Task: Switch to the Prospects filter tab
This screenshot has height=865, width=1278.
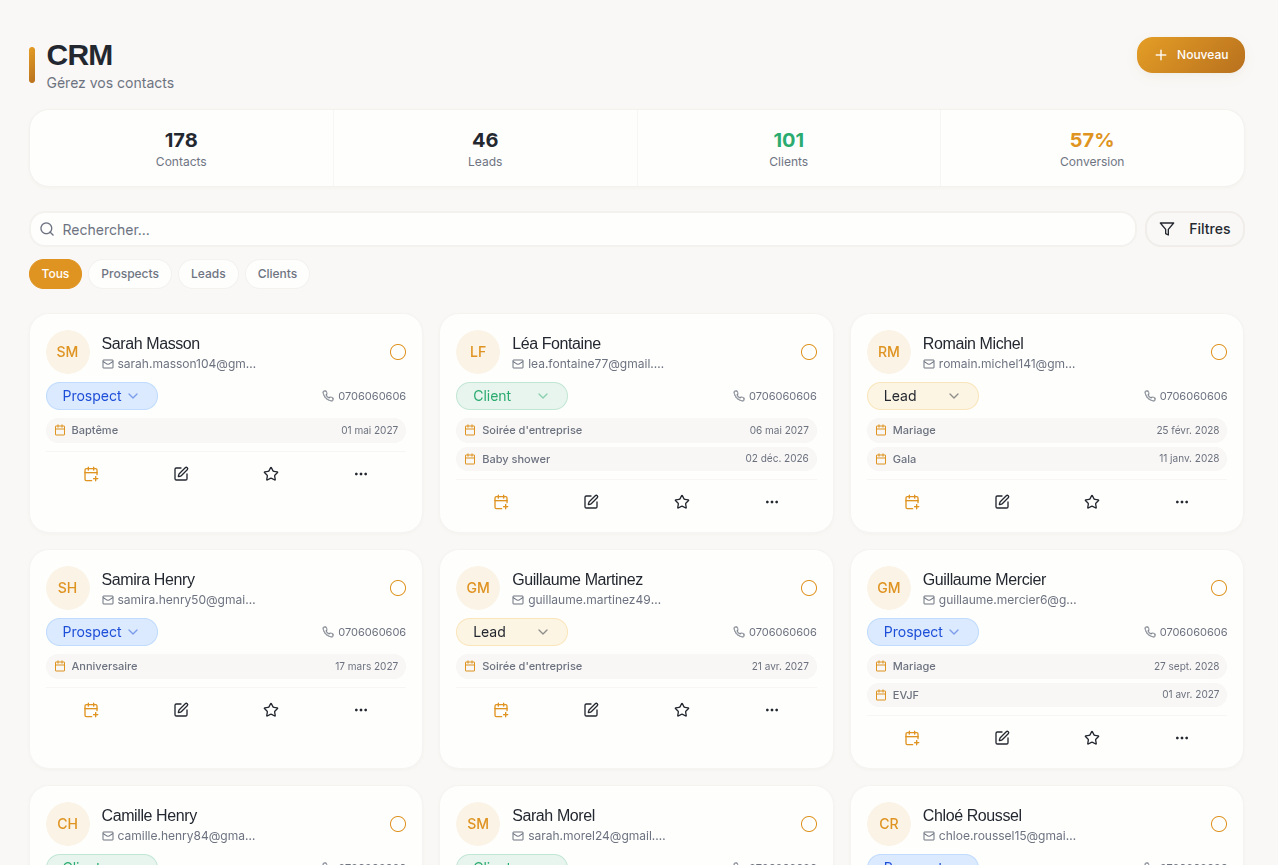Action: [130, 274]
